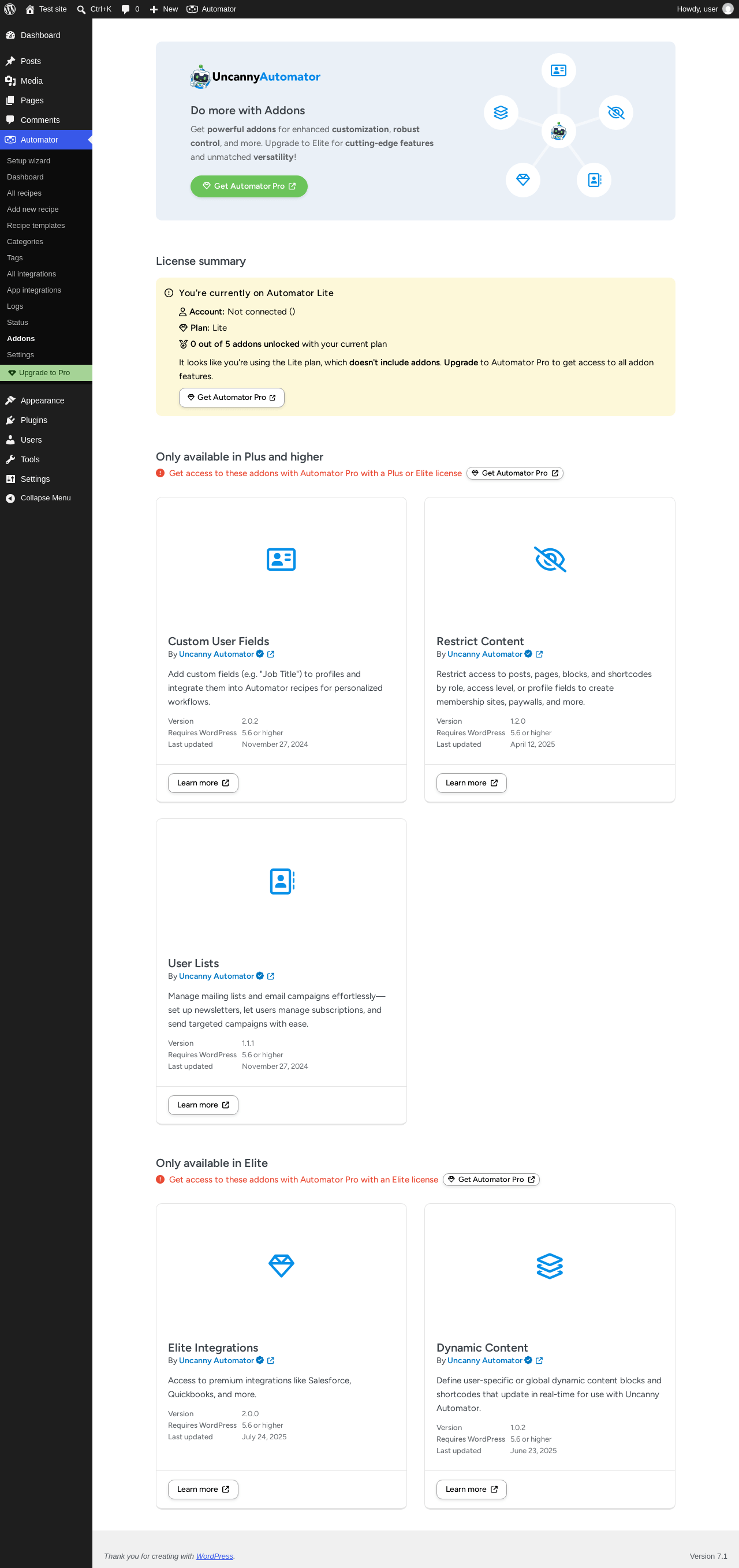
Task: Click external link icon beside Elite Integrations author
Action: [x=271, y=1360]
